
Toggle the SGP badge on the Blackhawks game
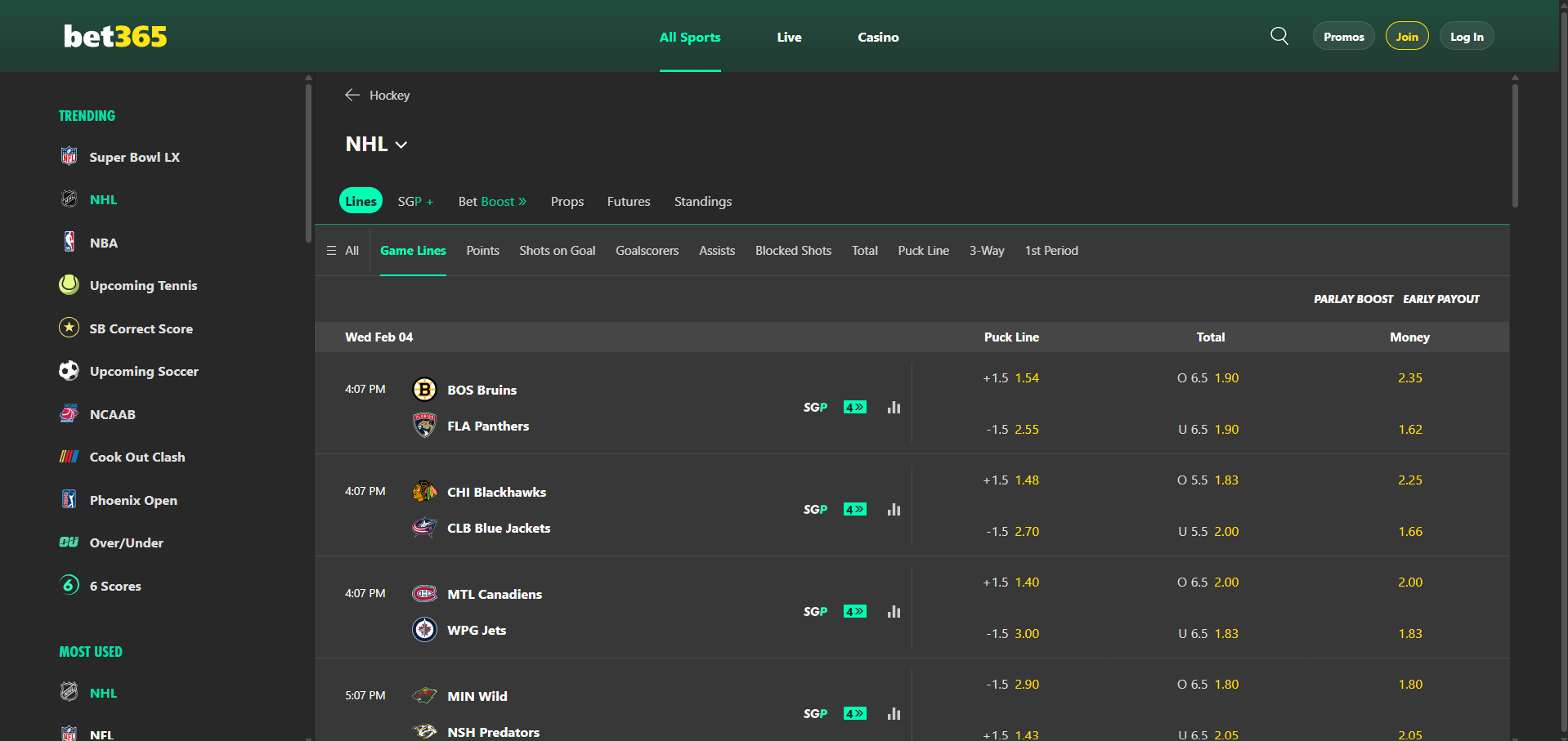814,508
